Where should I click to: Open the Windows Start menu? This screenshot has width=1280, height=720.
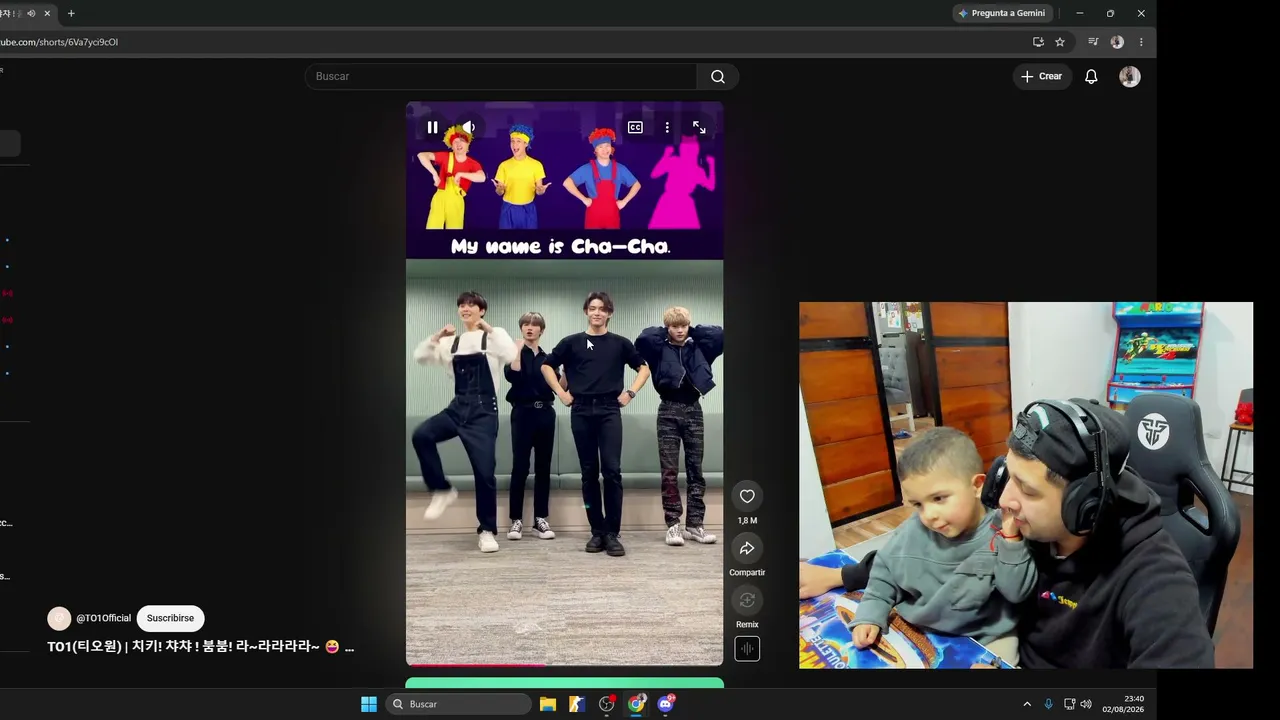tap(369, 704)
